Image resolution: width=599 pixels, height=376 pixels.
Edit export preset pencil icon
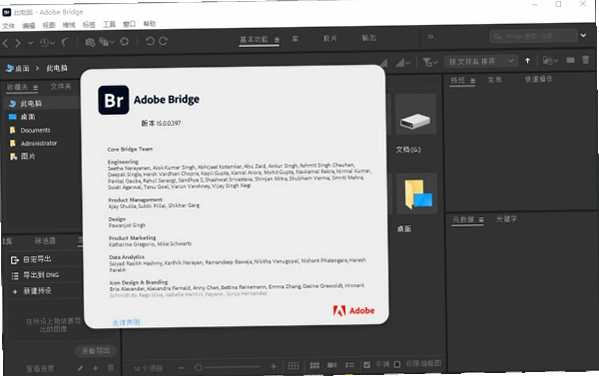(80, 368)
